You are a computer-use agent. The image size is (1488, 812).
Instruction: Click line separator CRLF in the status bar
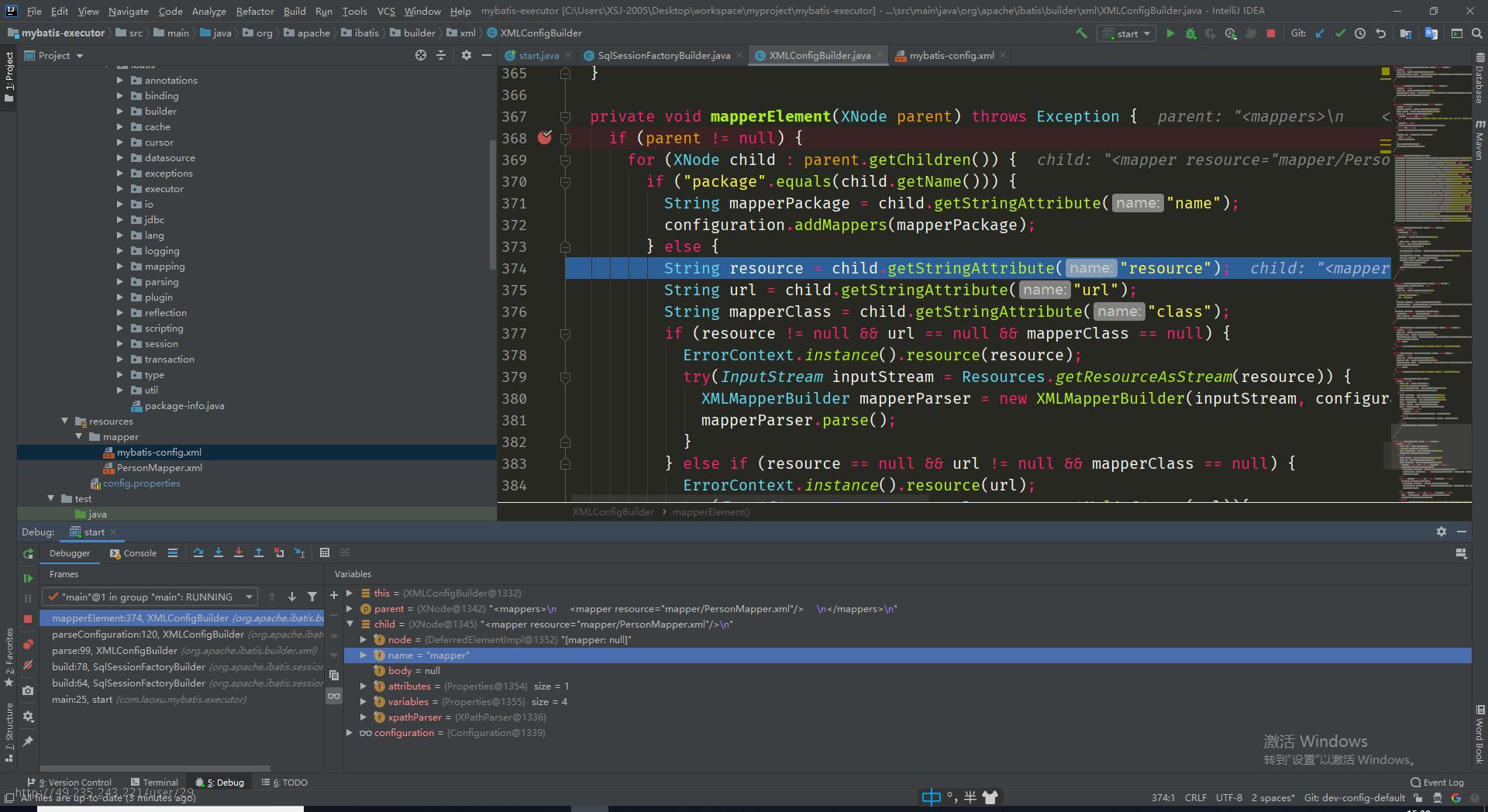(x=1195, y=797)
